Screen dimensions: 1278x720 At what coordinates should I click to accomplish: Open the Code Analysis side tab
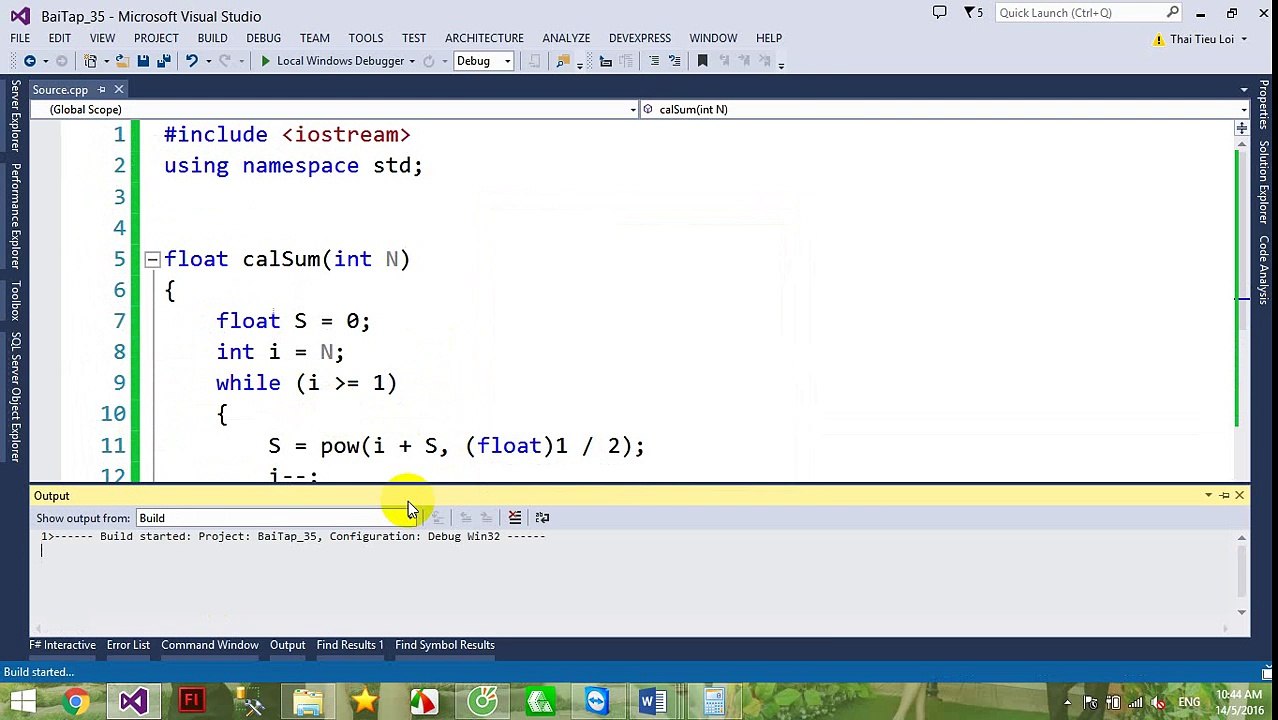(1264, 270)
